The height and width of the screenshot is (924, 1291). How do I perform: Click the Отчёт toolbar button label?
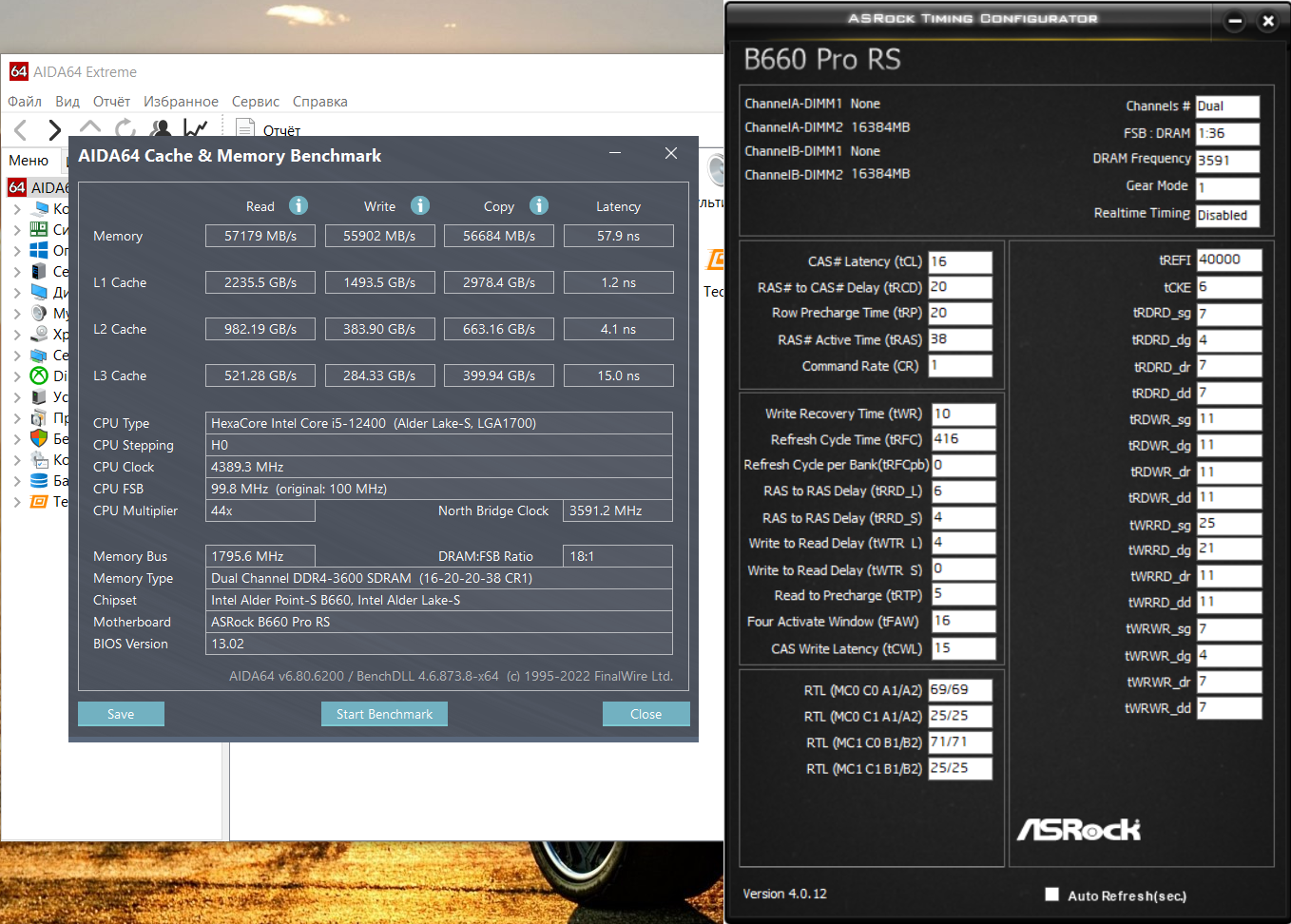tap(281, 131)
